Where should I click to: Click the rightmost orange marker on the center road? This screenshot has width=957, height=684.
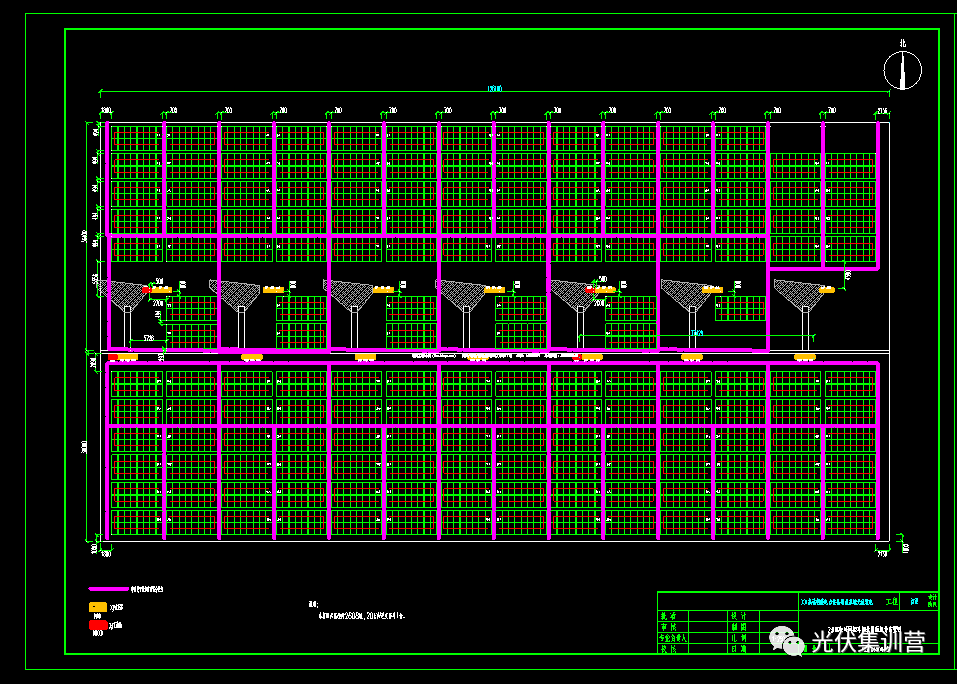click(804, 356)
